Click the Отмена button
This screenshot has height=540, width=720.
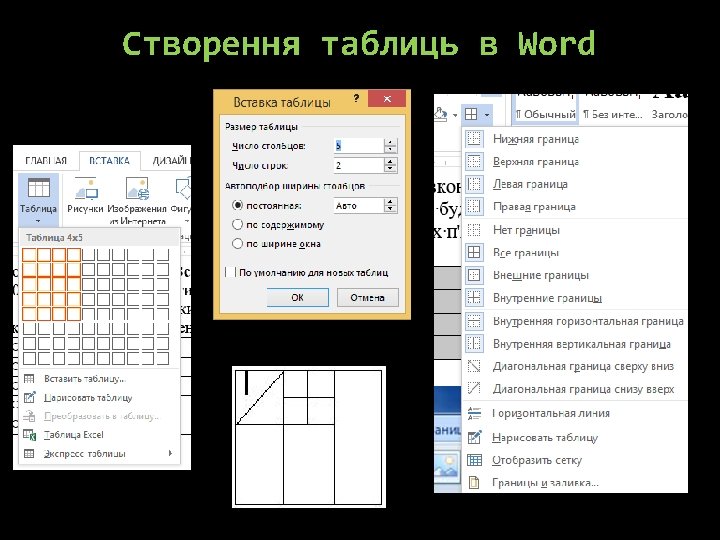[367, 297]
